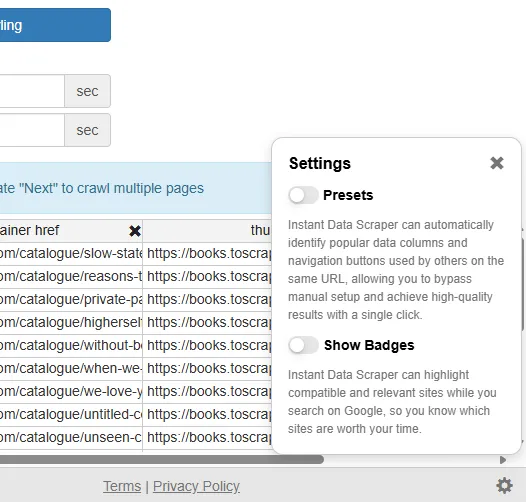Screen dimensions: 526x502
Task: Remove the container href column
Action: click(x=135, y=231)
